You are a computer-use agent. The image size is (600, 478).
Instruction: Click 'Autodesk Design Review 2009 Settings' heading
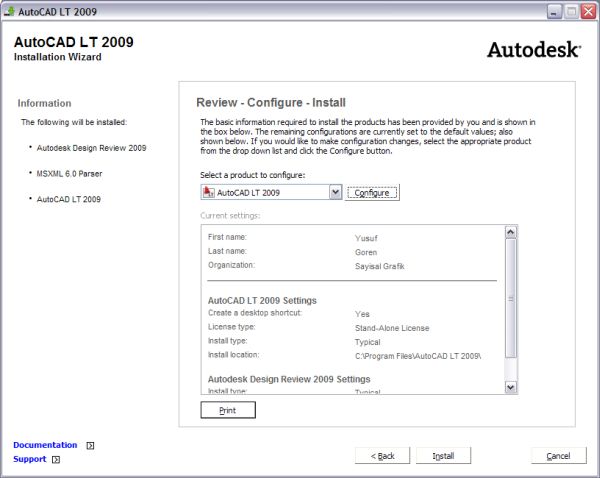click(289, 379)
